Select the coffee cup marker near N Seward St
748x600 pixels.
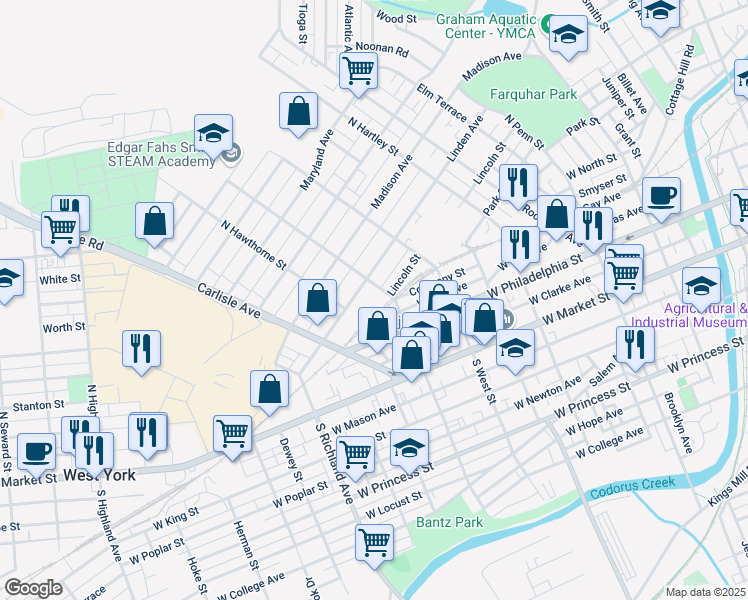[36, 453]
